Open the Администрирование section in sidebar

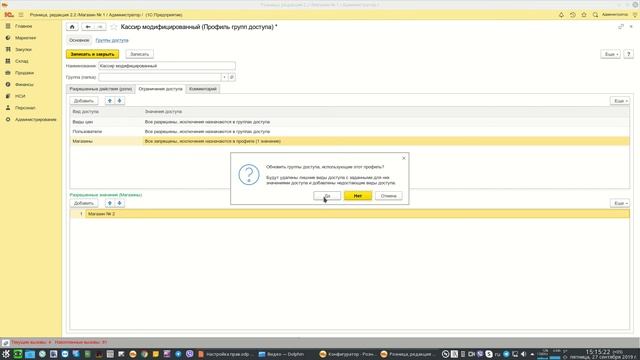(36, 120)
